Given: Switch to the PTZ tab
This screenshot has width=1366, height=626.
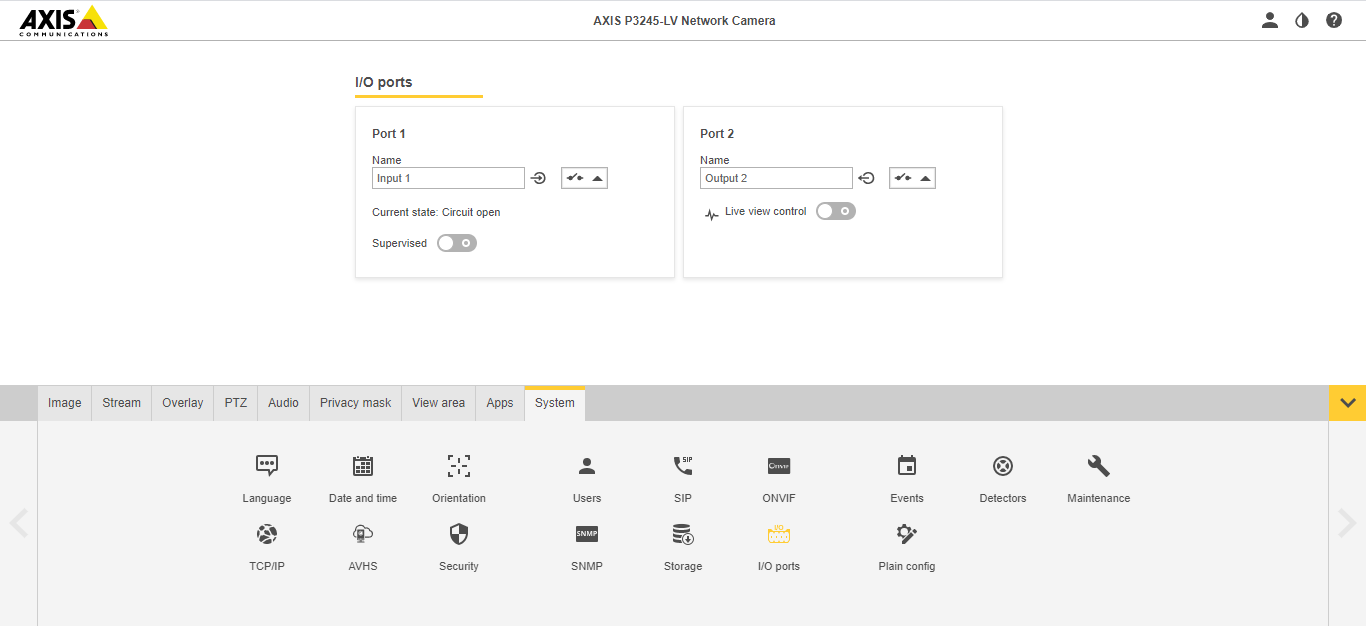Looking at the screenshot, I should [236, 403].
